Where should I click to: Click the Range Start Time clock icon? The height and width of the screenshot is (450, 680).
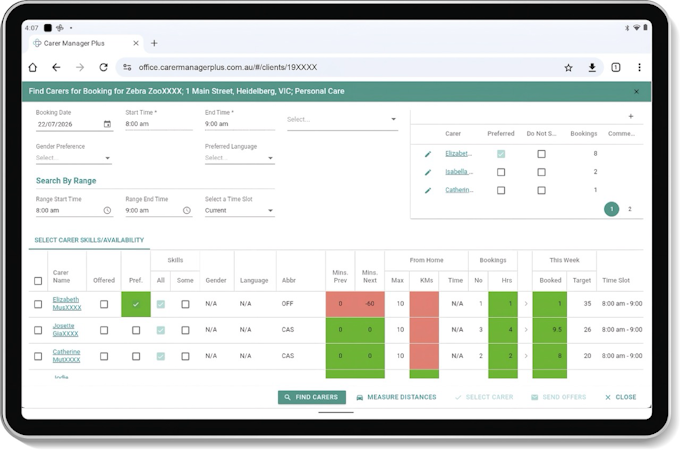point(107,210)
